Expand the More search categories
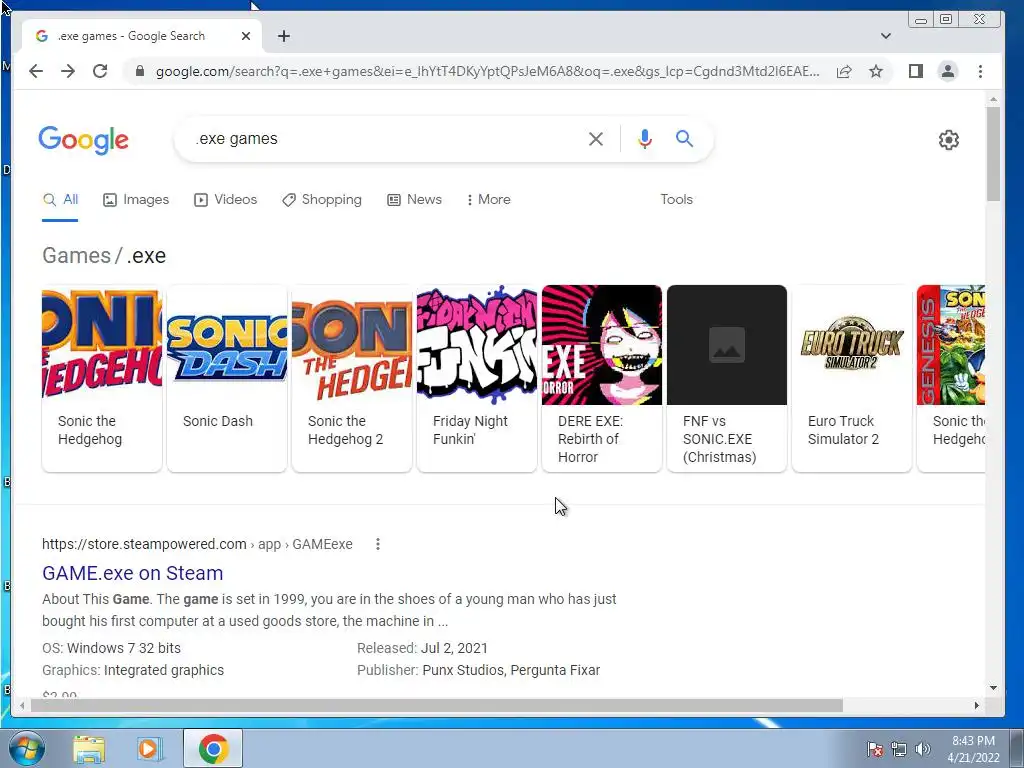 pyautogui.click(x=488, y=200)
